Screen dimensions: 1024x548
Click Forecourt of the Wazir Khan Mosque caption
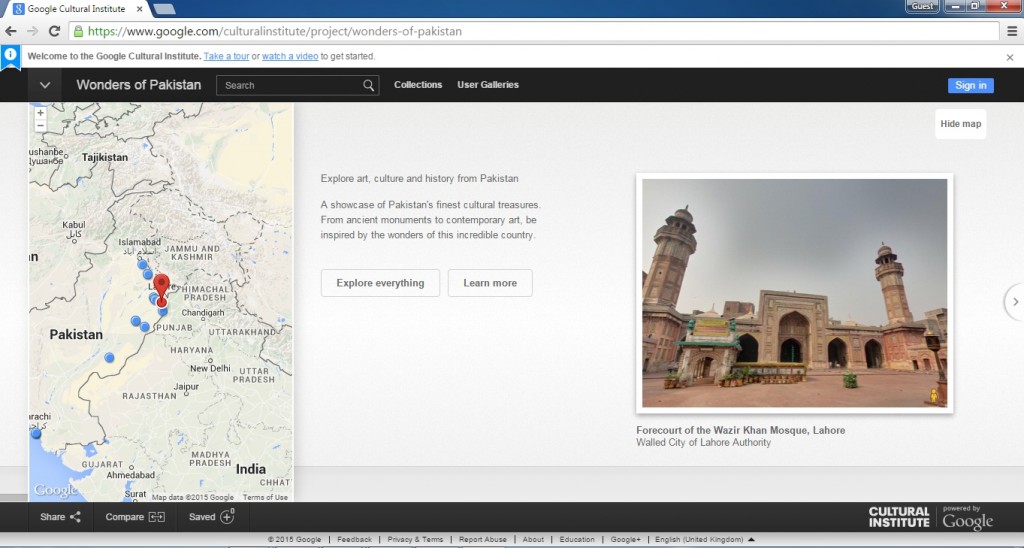(741, 430)
